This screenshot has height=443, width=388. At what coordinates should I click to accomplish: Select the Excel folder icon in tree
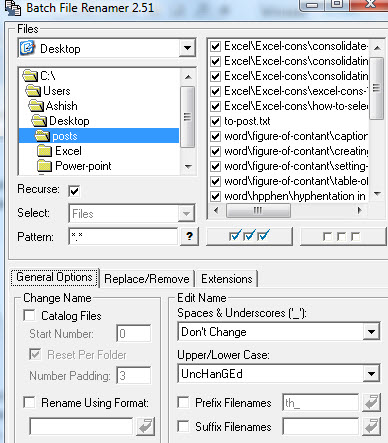pos(45,151)
